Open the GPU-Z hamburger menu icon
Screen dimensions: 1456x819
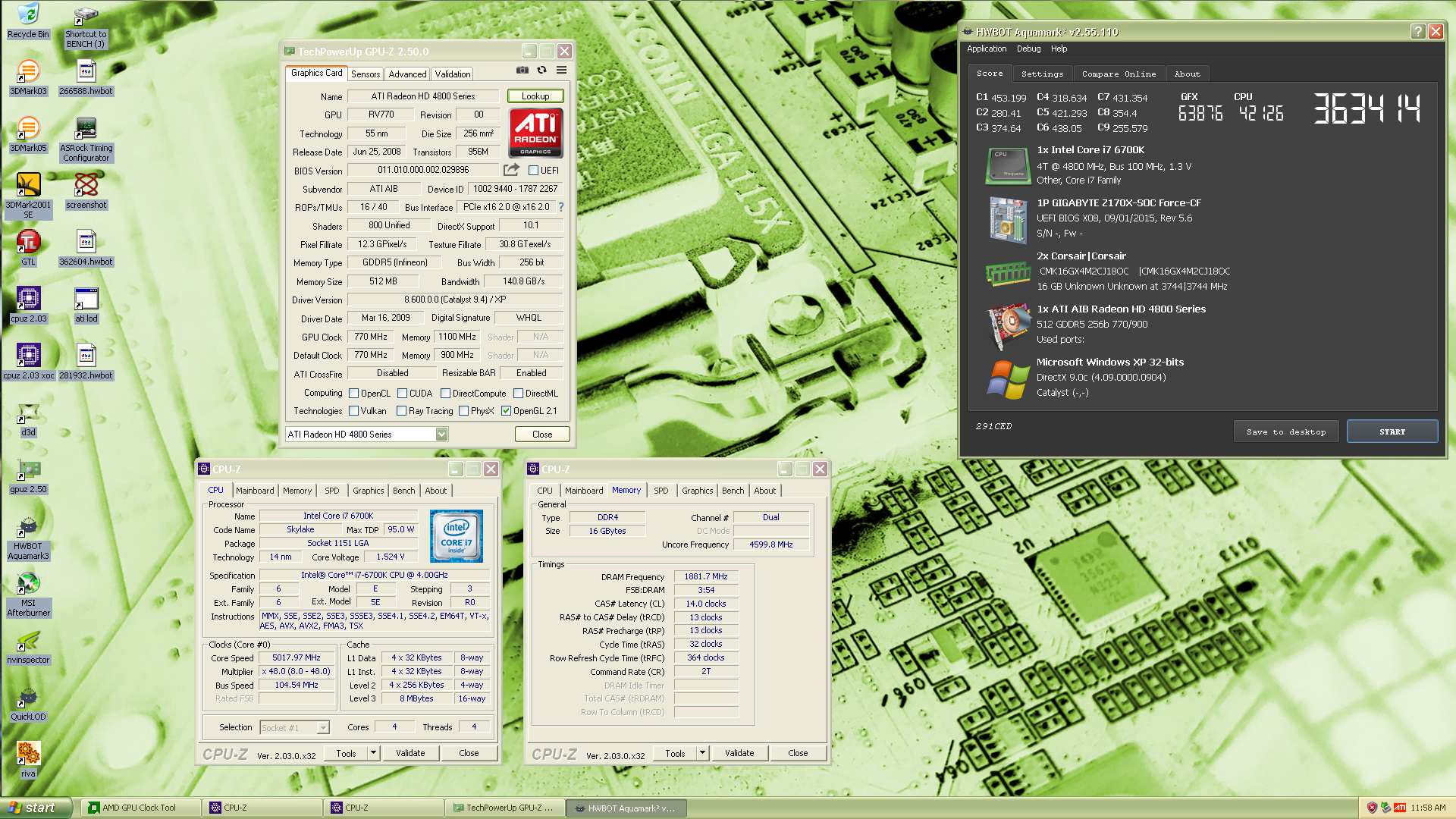tap(561, 70)
